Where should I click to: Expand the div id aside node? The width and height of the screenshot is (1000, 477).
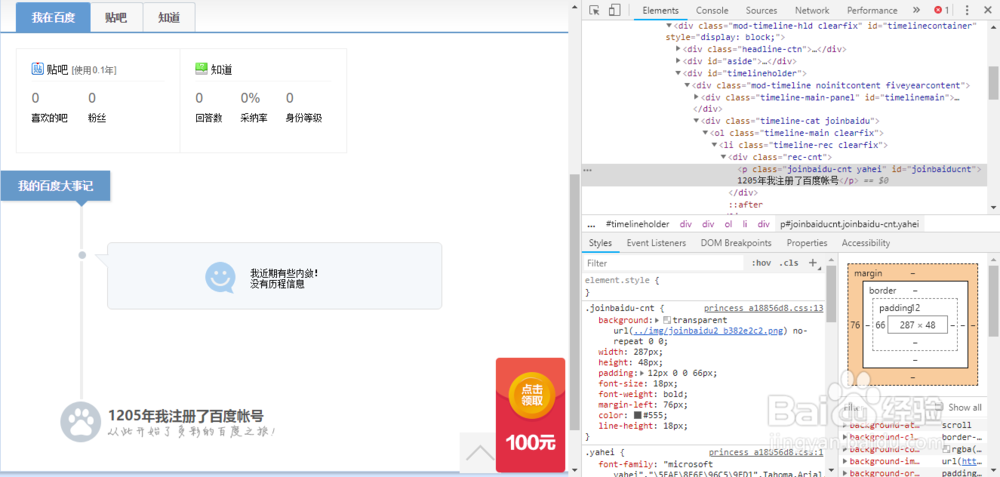(x=679, y=61)
